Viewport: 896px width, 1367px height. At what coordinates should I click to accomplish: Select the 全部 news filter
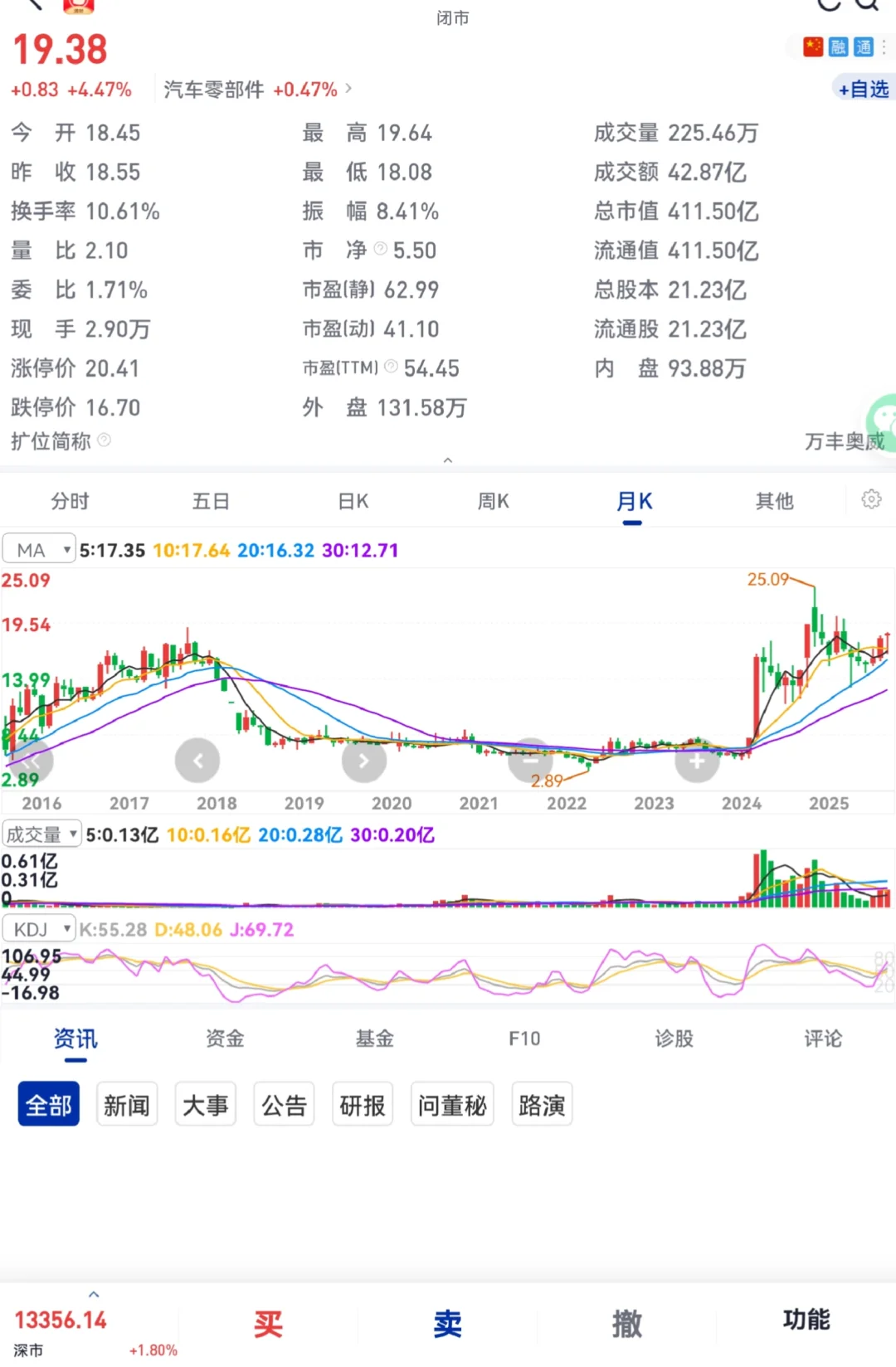49,1104
